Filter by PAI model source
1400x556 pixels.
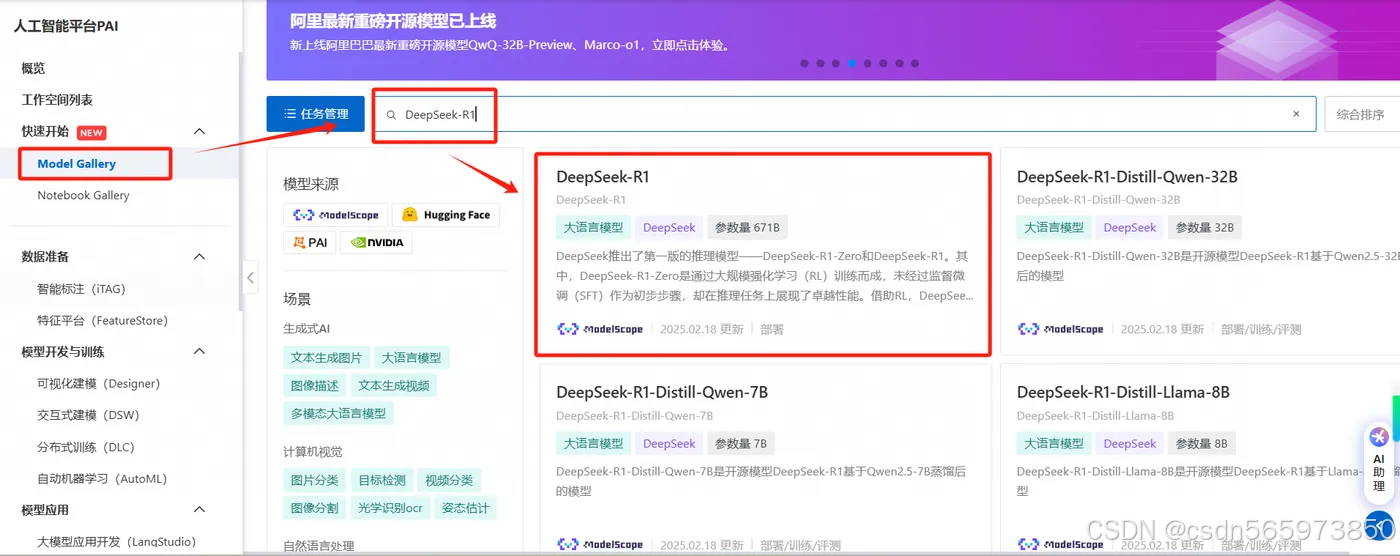click(x=310, y=242)
